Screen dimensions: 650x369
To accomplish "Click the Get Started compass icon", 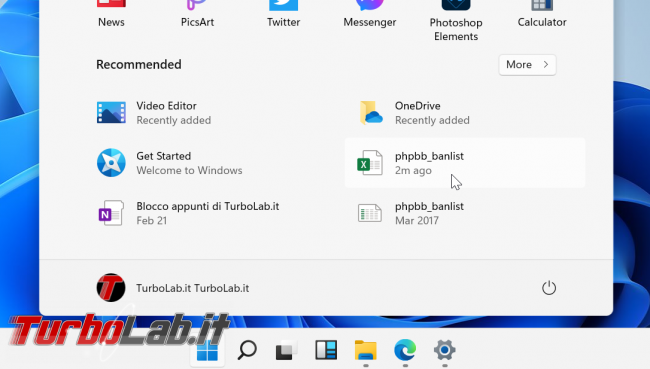I will coord(111,163).
